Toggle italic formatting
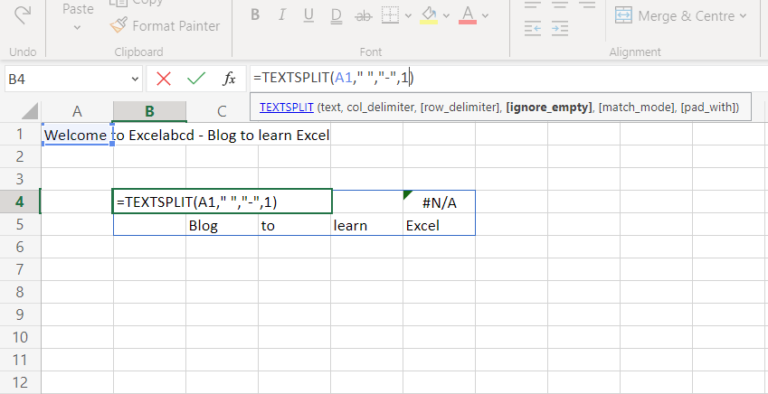This screenshot has width=768, height=394. click(282, 15)
